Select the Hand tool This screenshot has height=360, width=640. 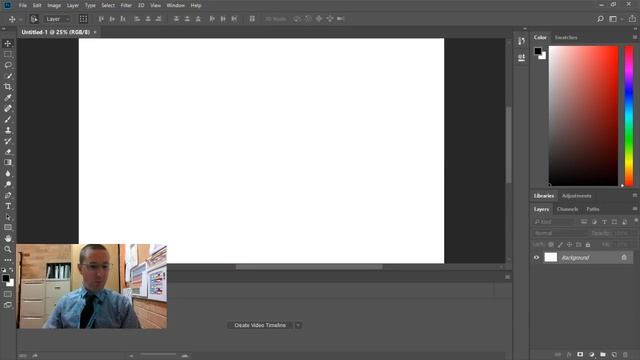8,238
